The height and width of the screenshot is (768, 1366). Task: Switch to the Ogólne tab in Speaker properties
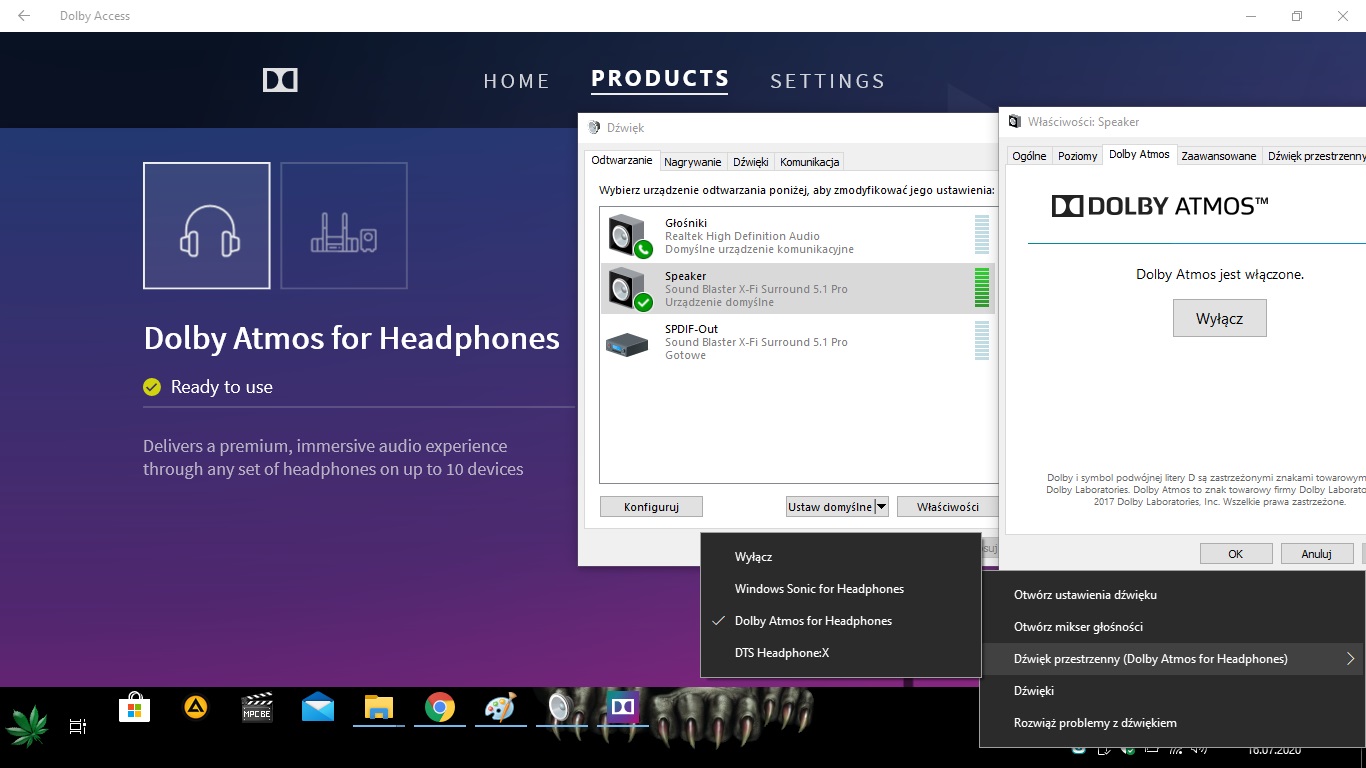click(x=1029, y=156)
